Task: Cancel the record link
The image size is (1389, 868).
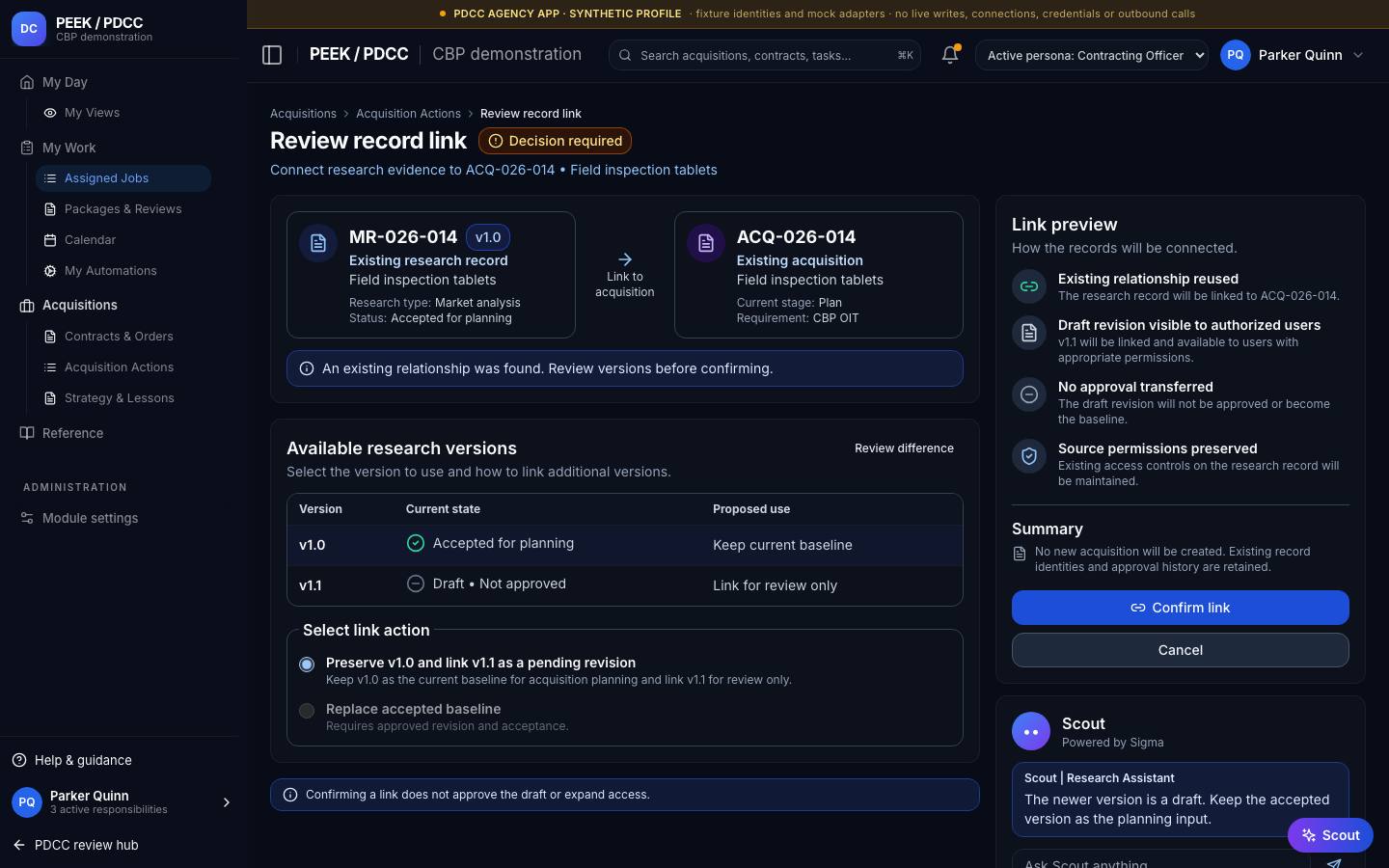Action: [1180, 650]
